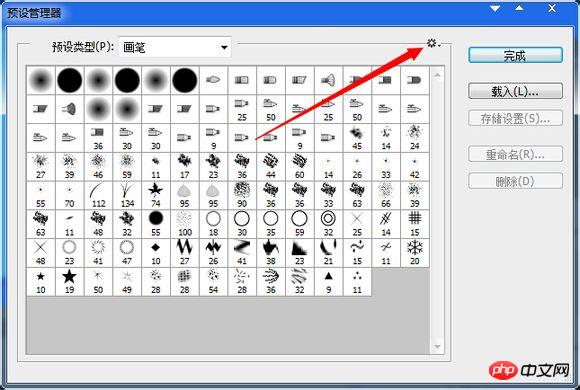Screen dimensions: 580x390
Task: Choose the three dots brush size 11
Action: 357,282
